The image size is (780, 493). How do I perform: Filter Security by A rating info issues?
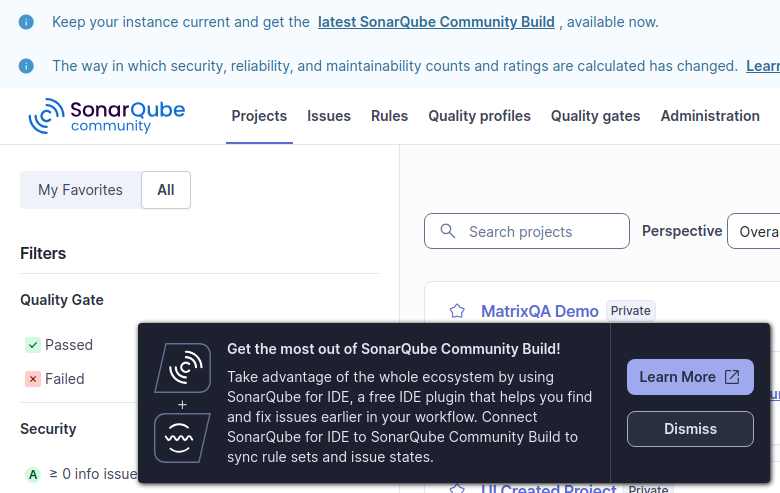click(82, 474)
